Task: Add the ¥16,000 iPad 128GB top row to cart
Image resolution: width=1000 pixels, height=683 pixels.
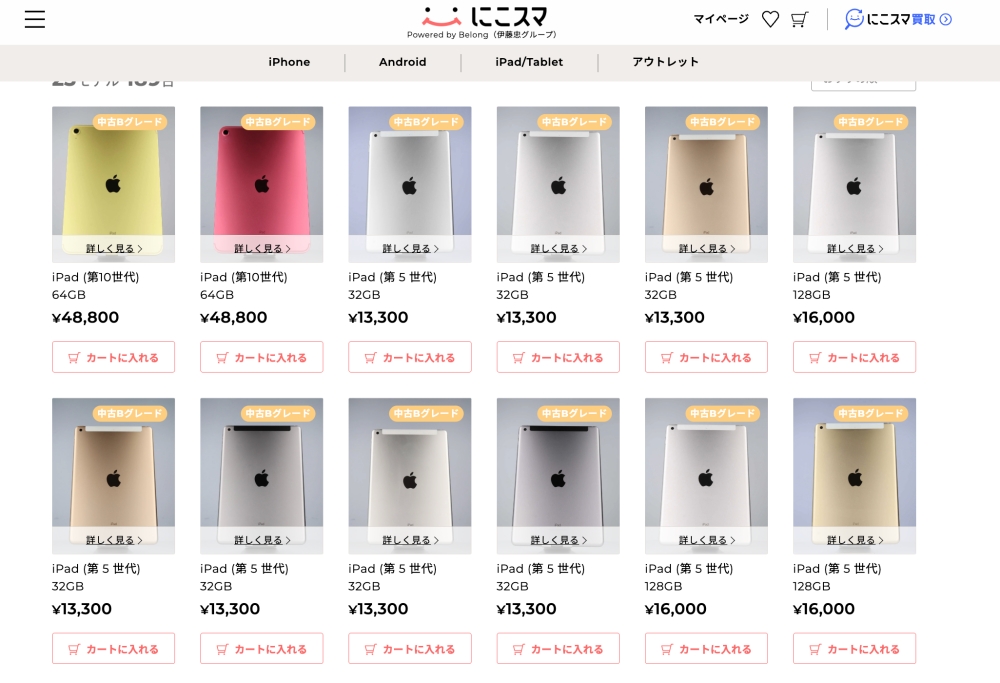Action: (x=854, y=357)
